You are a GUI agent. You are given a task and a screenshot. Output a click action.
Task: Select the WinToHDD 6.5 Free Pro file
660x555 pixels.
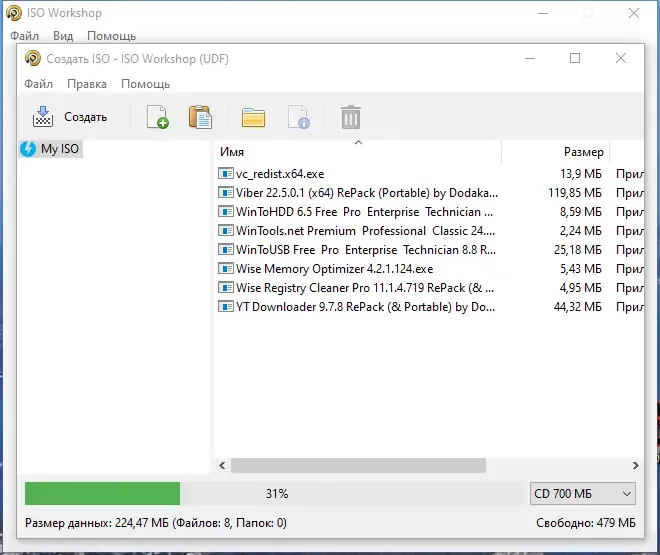coord(364,212)
